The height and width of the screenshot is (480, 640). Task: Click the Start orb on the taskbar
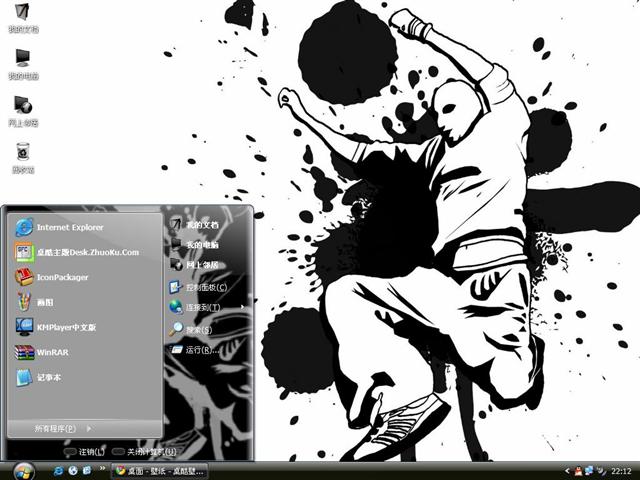tap(24, 471)
